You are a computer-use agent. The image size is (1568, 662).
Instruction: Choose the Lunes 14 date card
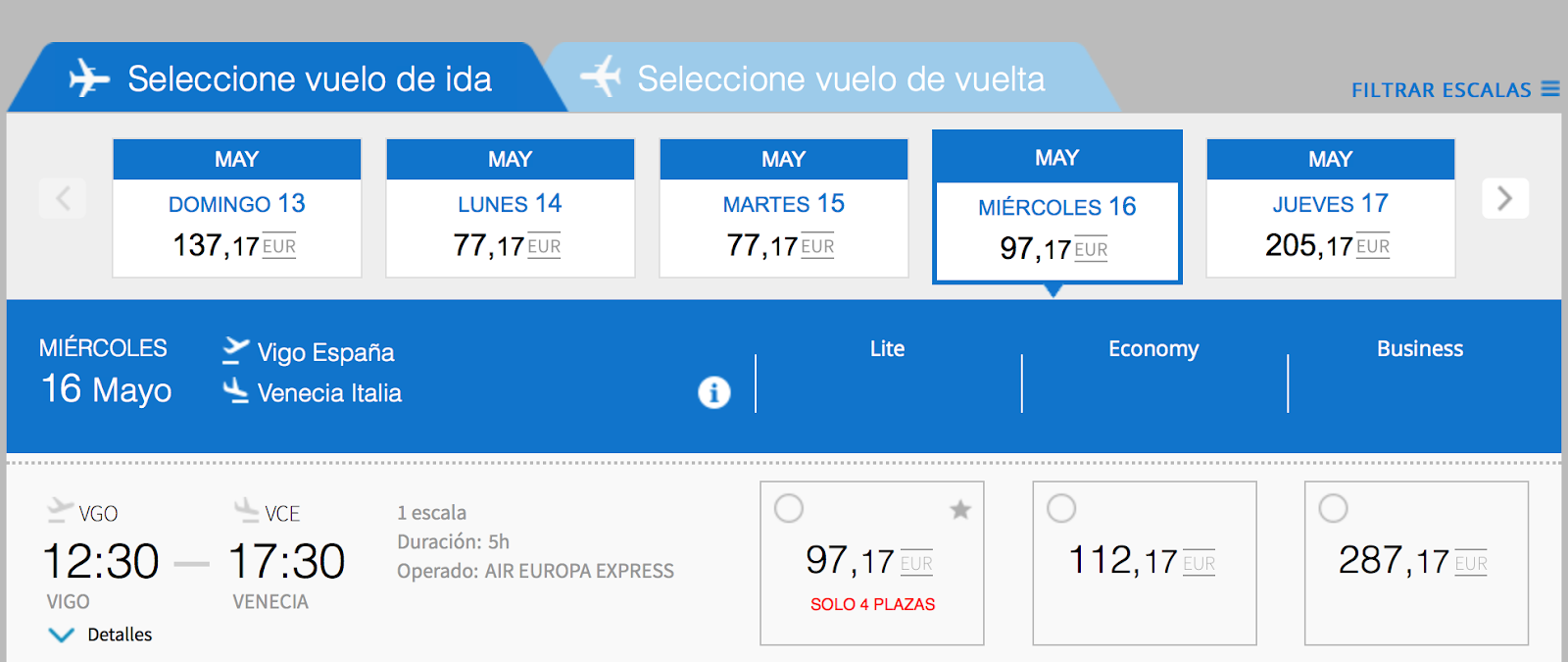pyautogui.click(x=510, y=208)
